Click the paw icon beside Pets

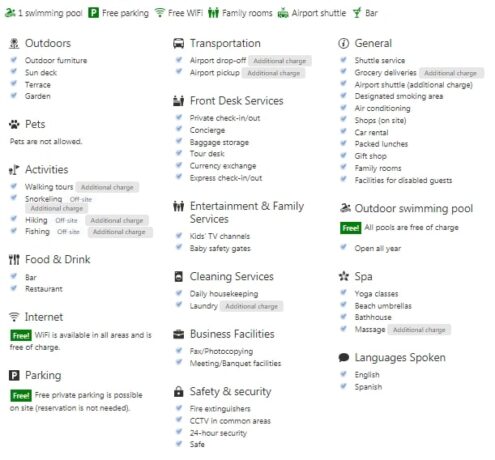(x=14, y=124)
